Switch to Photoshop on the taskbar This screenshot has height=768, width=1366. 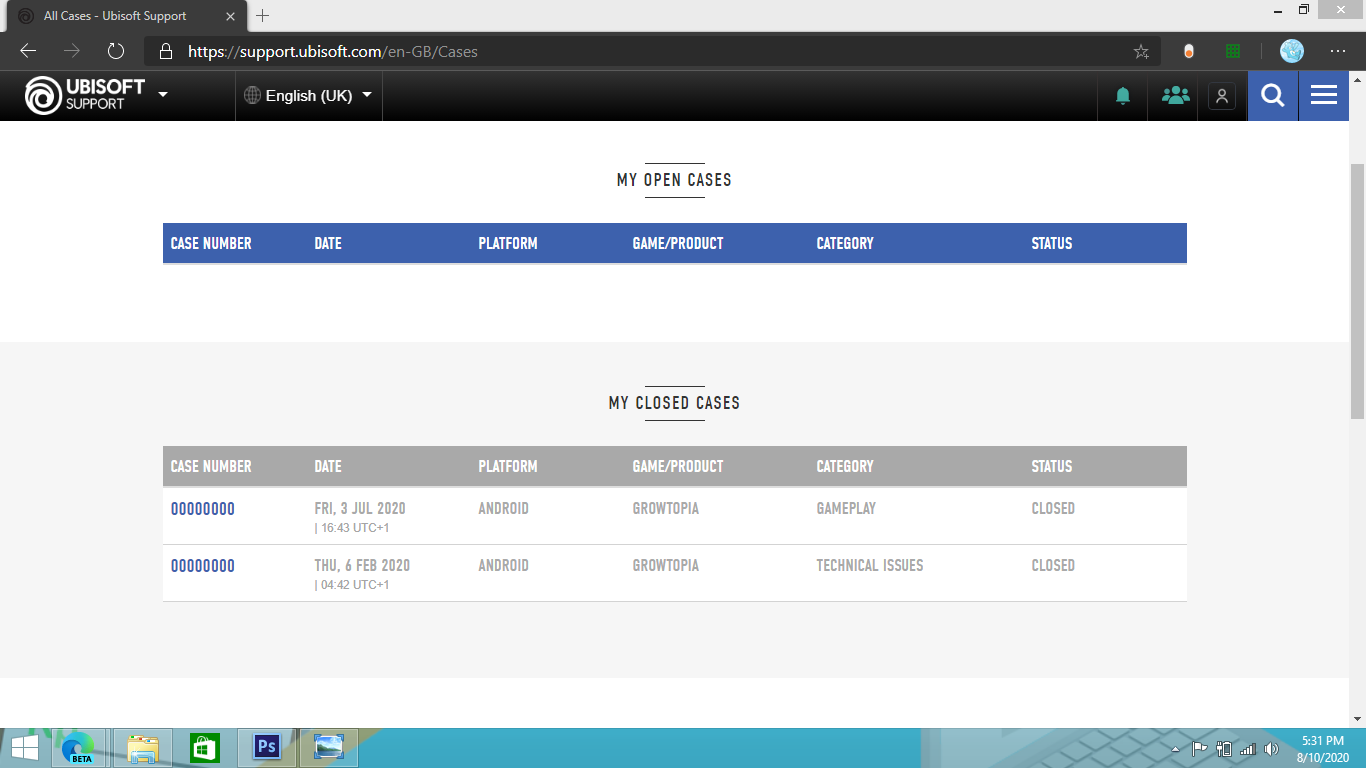click(266, 748)
